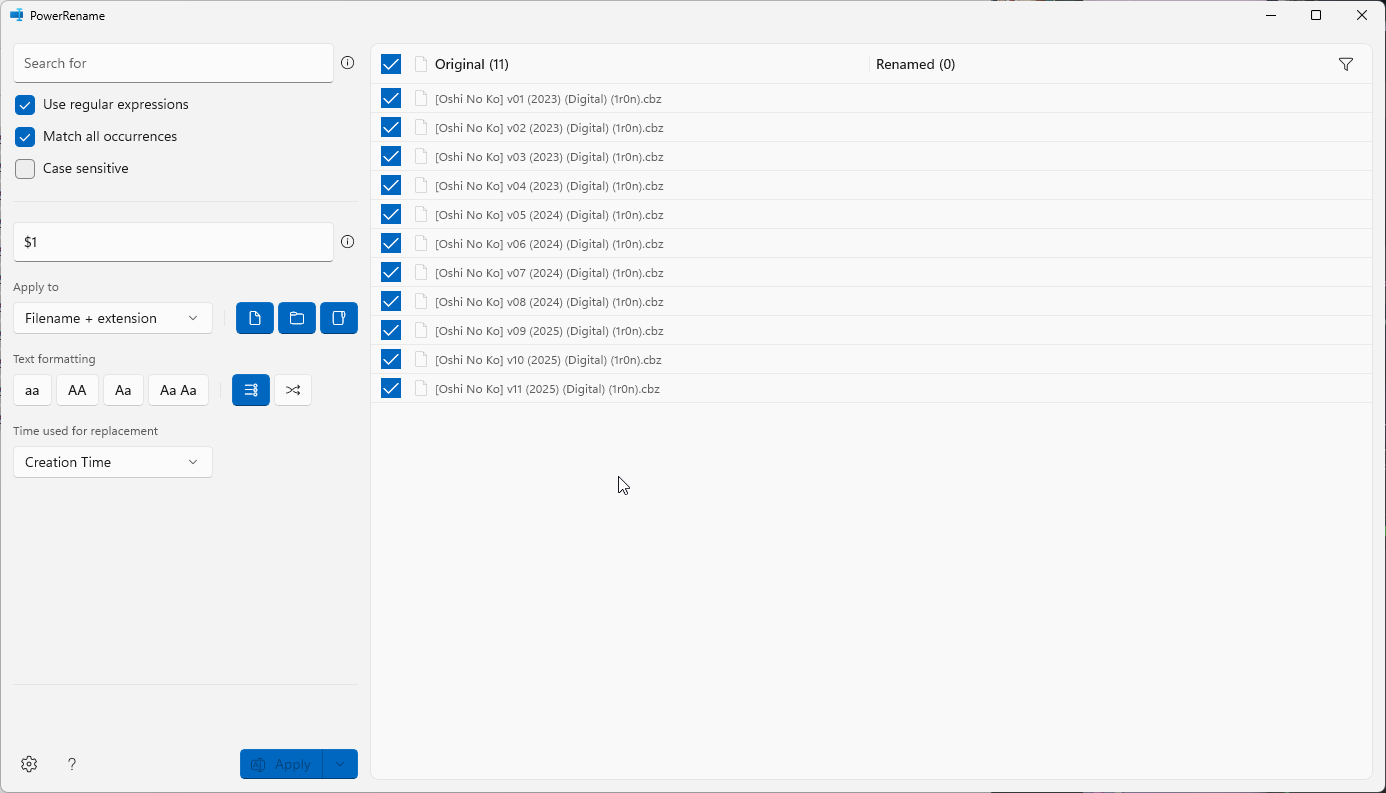This screenshot has height=793, width=1386.
Task: Open the Creation Time dropdown
Action: tap(113, 462)
